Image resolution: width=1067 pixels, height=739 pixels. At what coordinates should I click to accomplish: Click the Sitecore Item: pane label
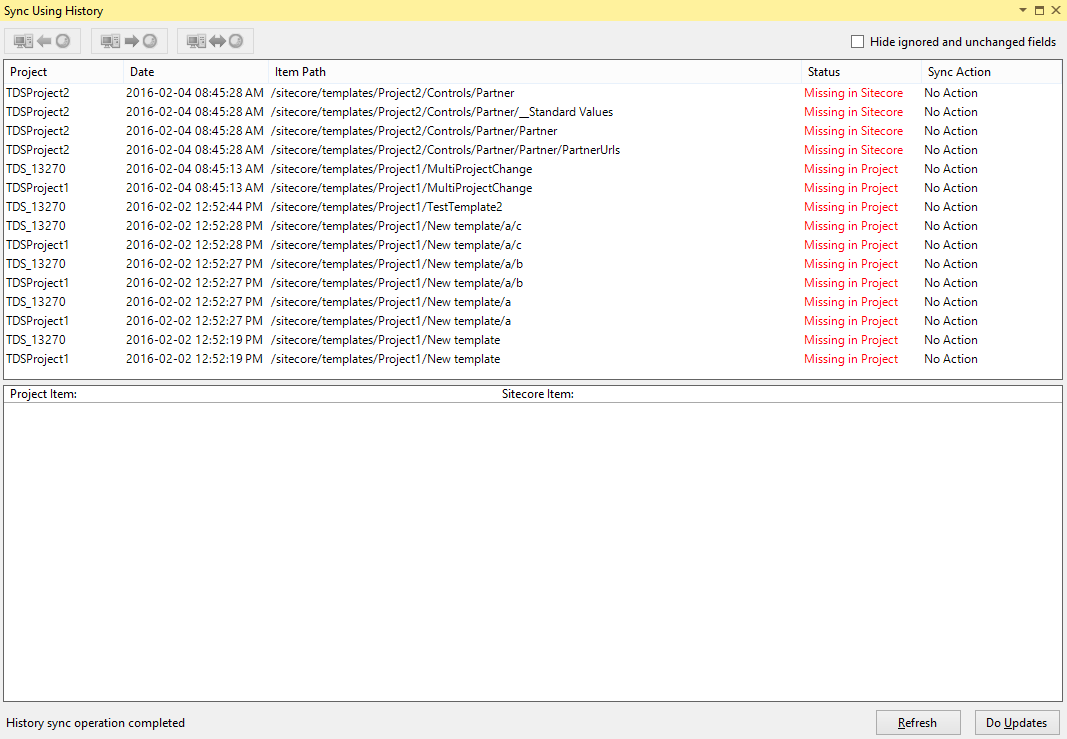point(538,394)
